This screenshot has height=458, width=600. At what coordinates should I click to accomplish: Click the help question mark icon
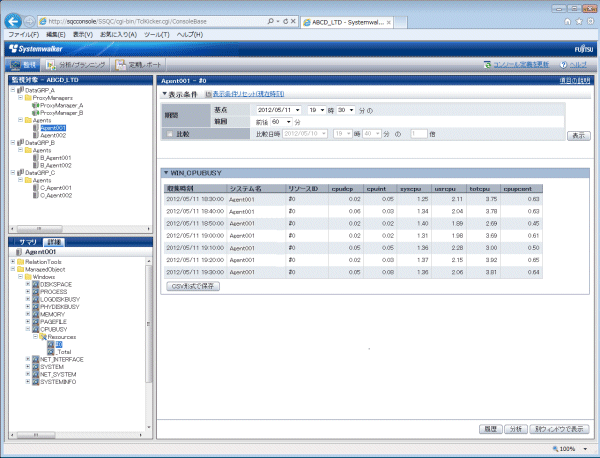pyautogui.click(x=563, y=65)
